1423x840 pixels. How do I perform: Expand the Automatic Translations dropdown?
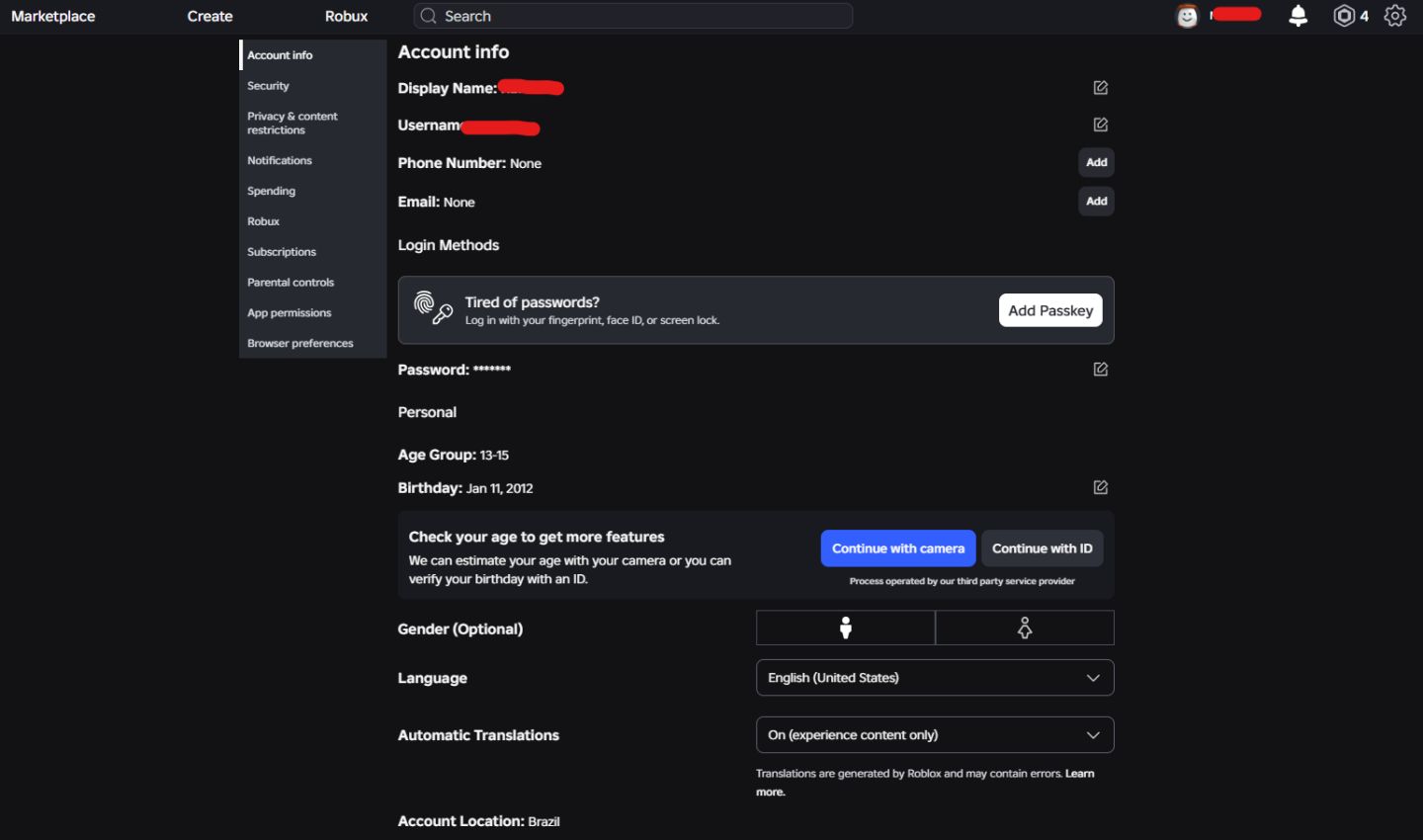pos(935,735)
